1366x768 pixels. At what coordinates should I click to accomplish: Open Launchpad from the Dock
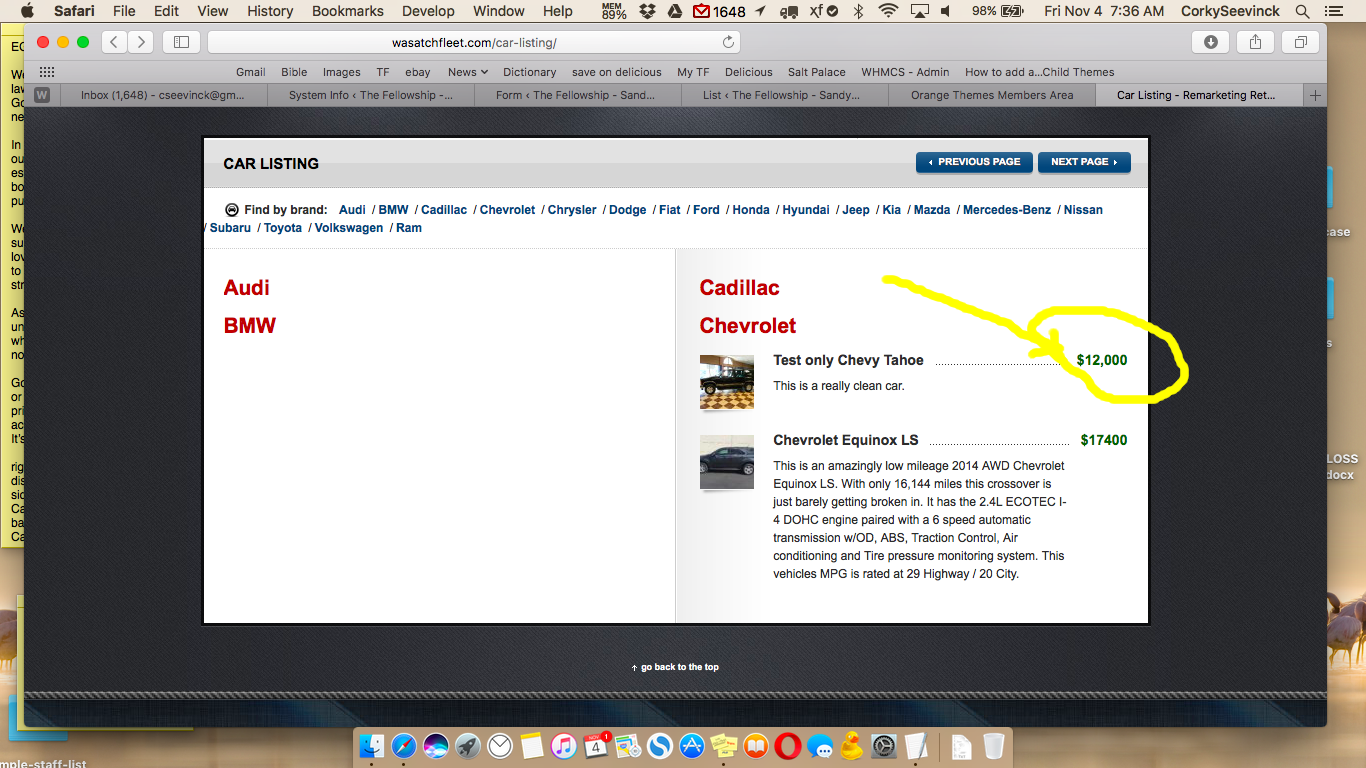coord(467,745)
